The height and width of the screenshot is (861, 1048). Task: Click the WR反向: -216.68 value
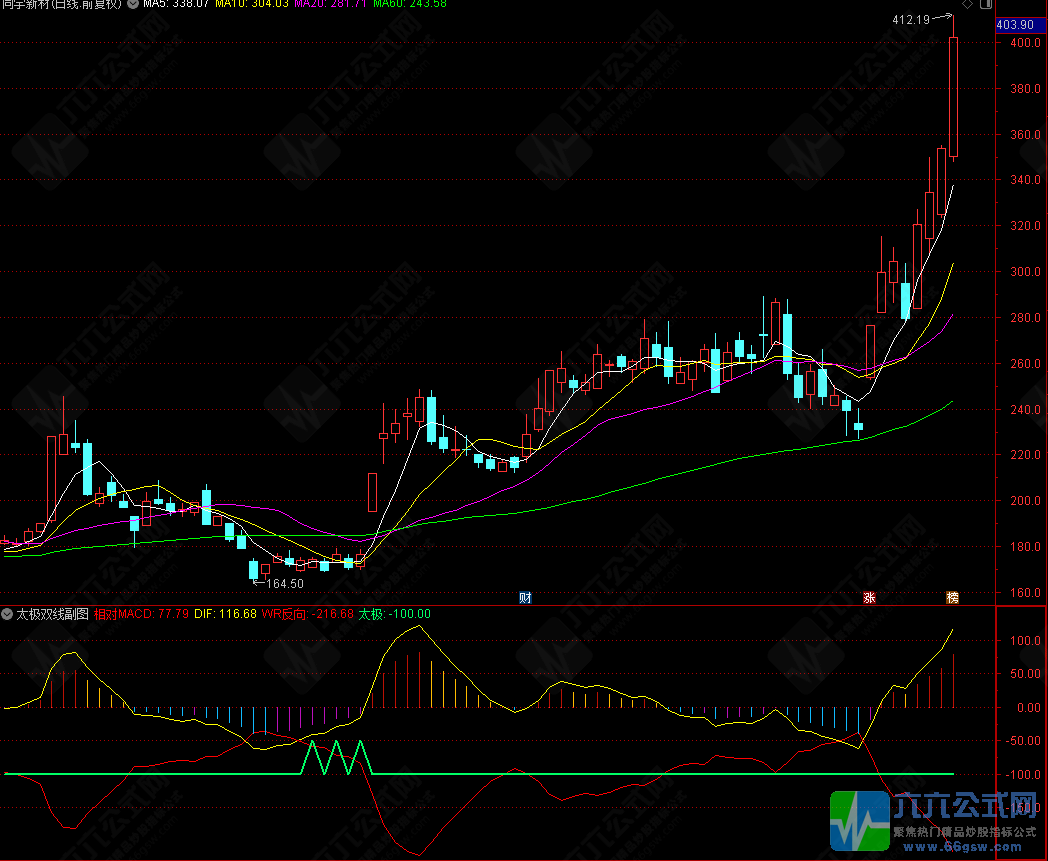pos(307,614)
